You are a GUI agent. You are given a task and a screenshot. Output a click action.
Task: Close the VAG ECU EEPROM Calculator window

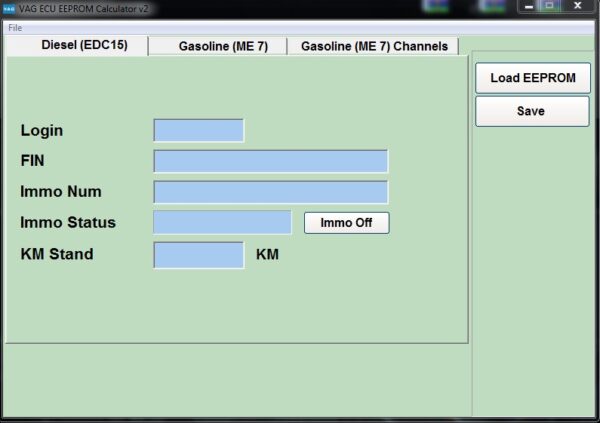[578, 7]
